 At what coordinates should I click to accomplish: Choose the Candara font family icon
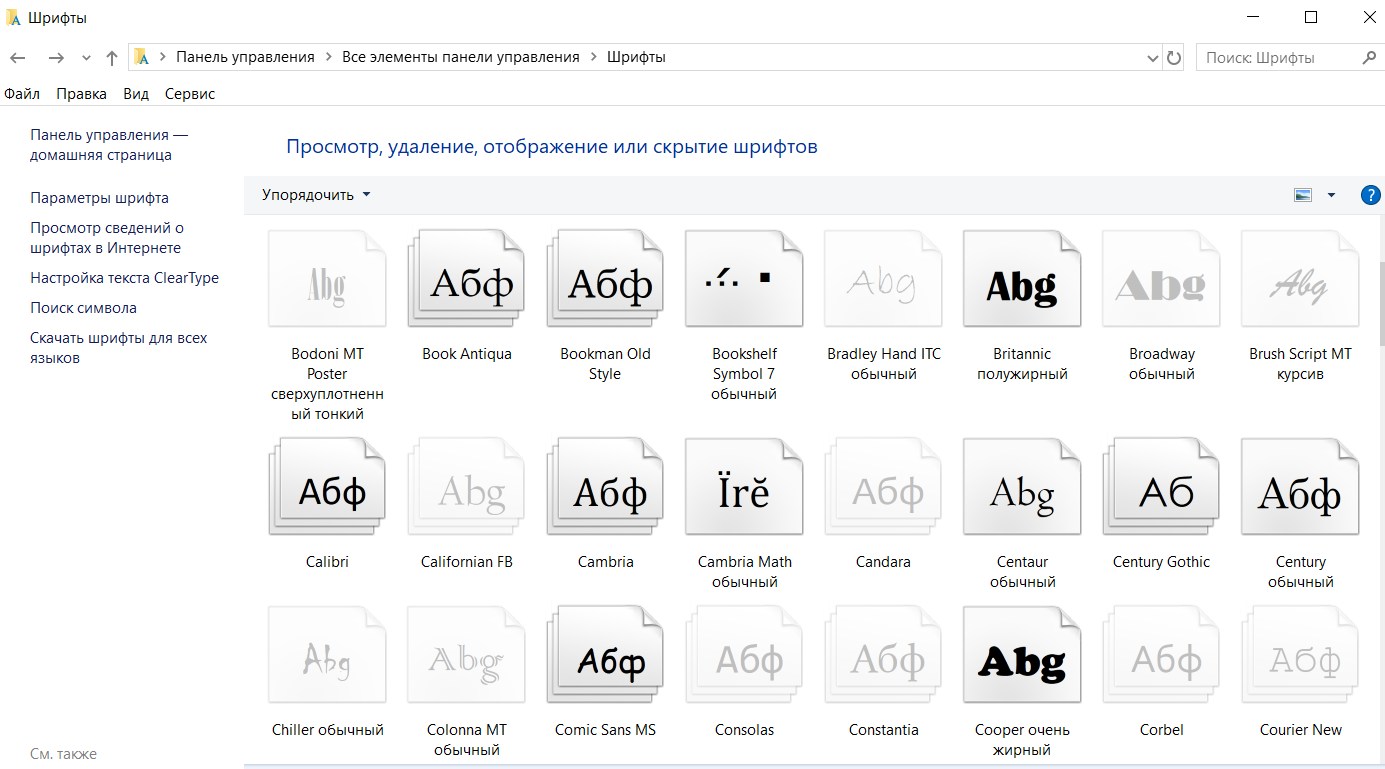883,486
